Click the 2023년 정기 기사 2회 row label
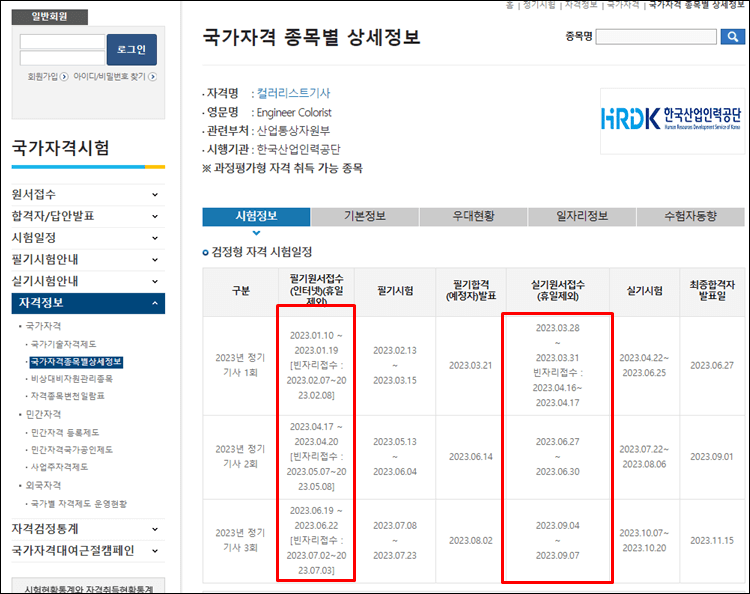 [x=240, y=457]
